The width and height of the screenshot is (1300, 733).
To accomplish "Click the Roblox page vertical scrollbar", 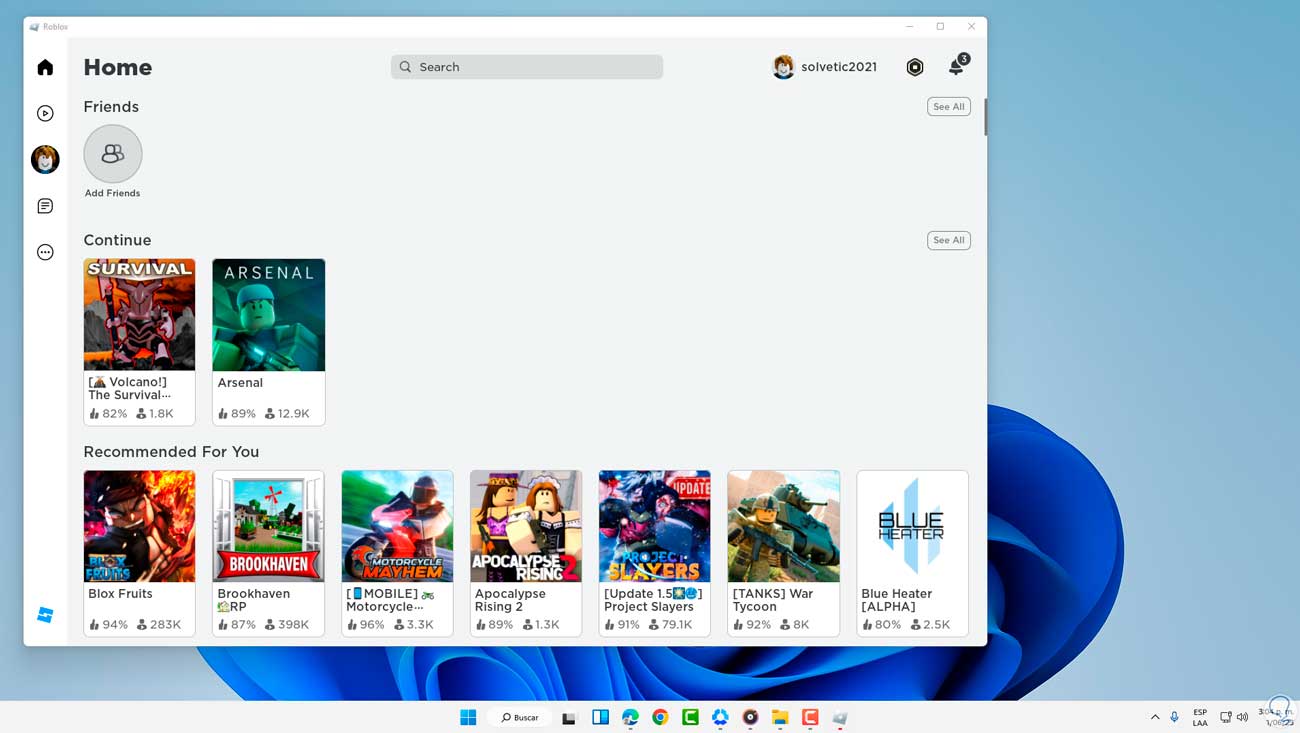I will tap(985, 117).
